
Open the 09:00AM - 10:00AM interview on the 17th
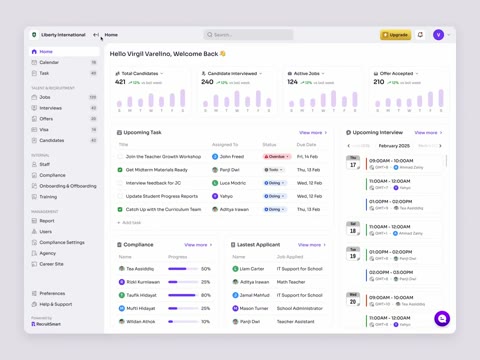(x=405, y=164)
